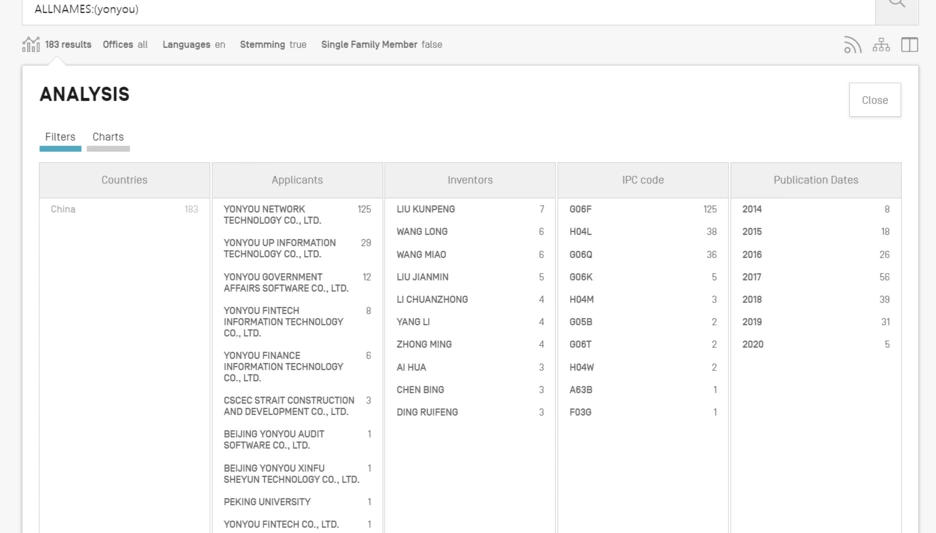
Task: Click the search magnifier icon
Action: pyautogui.click(x=897, y=5)
